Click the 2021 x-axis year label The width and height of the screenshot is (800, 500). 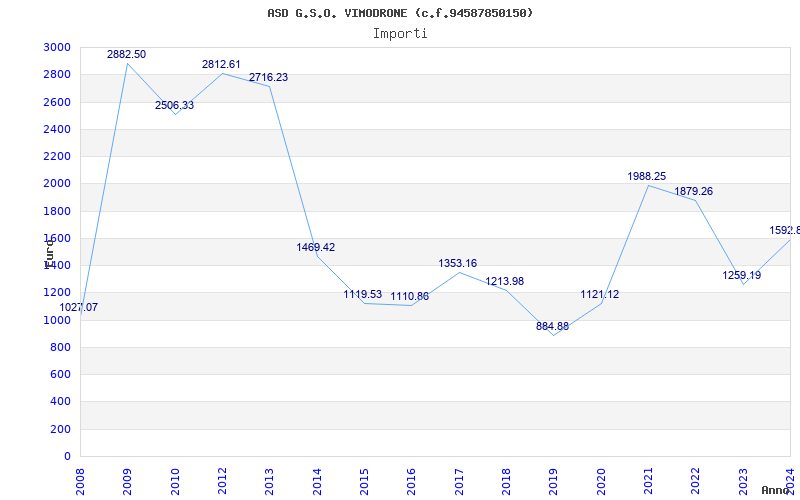coord(648,482)
